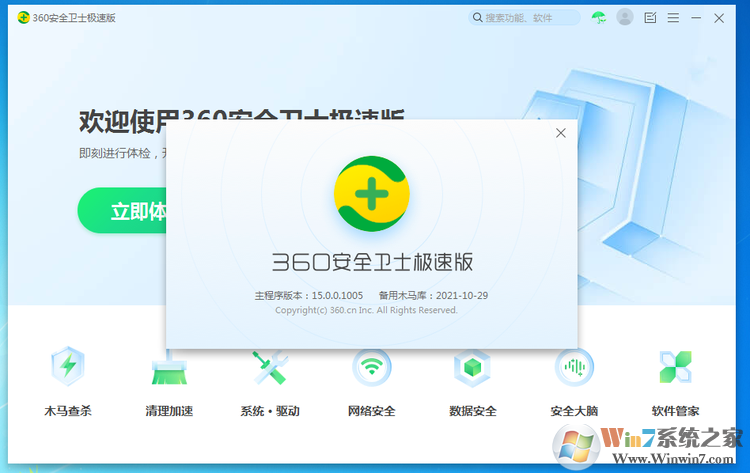
Task: Click the user avatar icon
Action: tap(625, 17)
